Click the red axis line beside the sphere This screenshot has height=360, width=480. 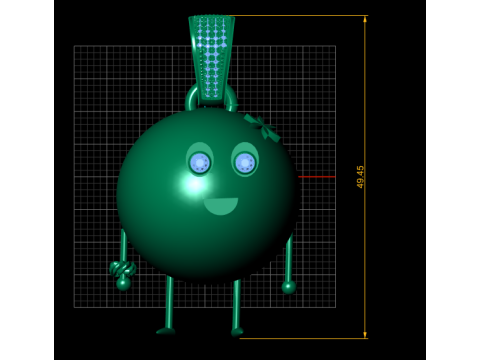[x=317, y=177]
